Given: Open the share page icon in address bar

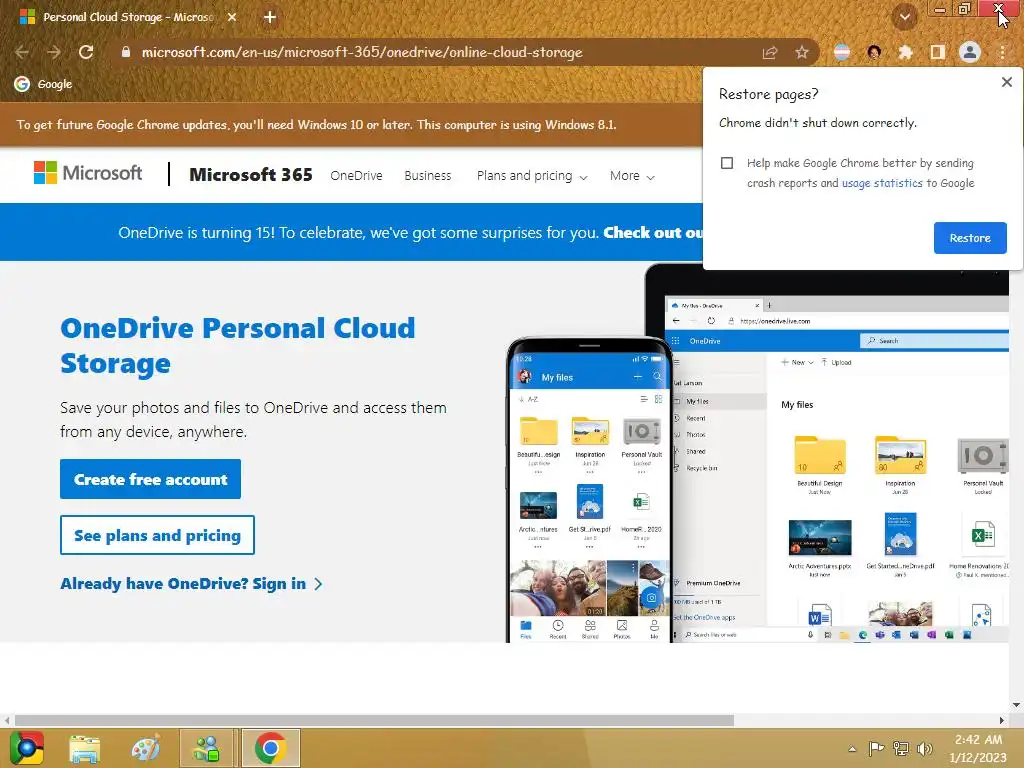Looking at the screenshot, I should coord(770,52).
